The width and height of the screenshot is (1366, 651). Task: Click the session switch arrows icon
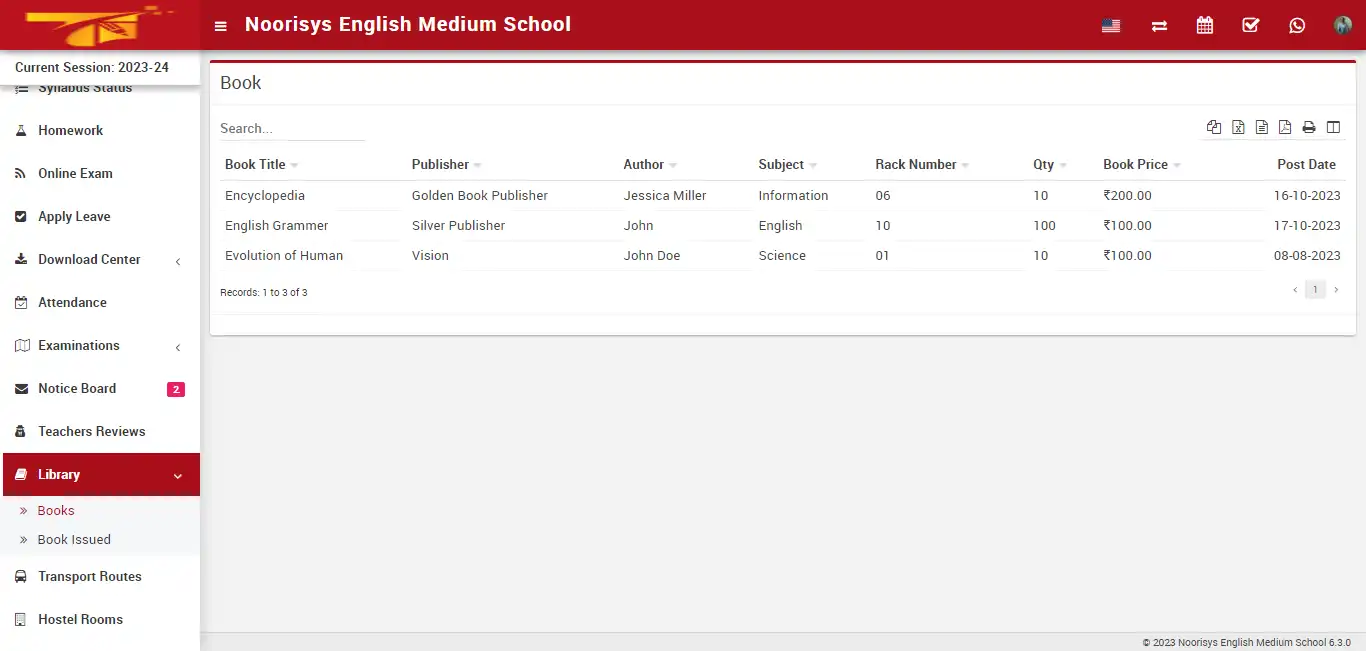click(x=1159, y=26)
